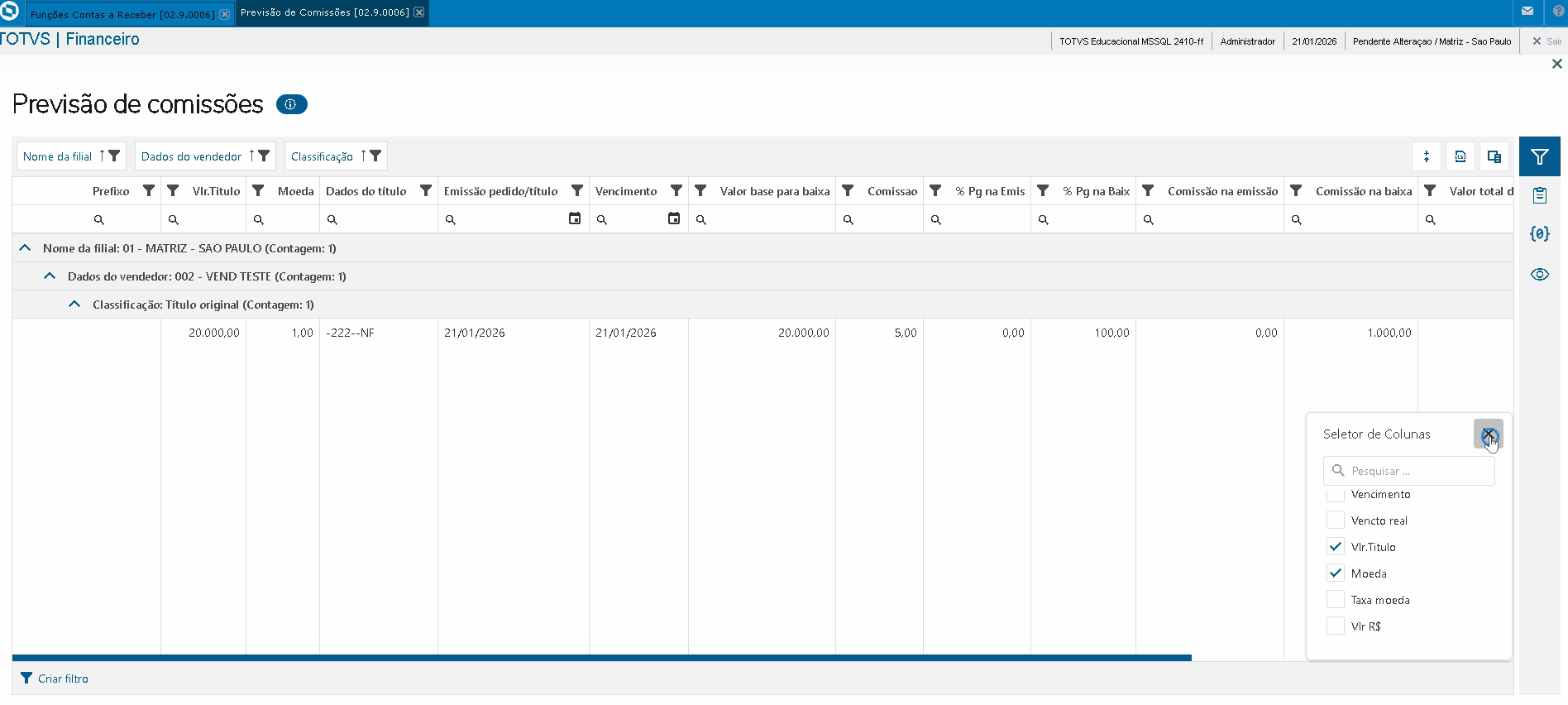Switch to Funções Contas a Receber tab
The image size is (1568, 705).
click(x=122, y=14)
